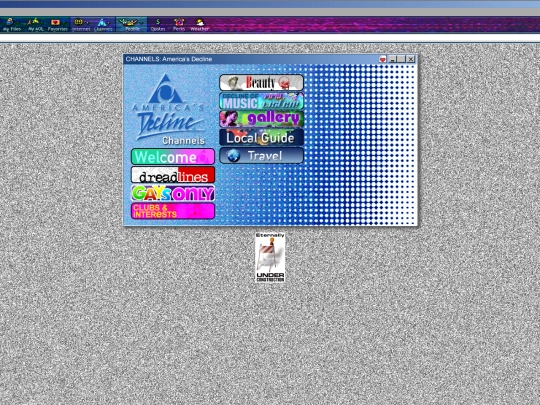
Task: Open the Local Guide channel
Action: 261,137
